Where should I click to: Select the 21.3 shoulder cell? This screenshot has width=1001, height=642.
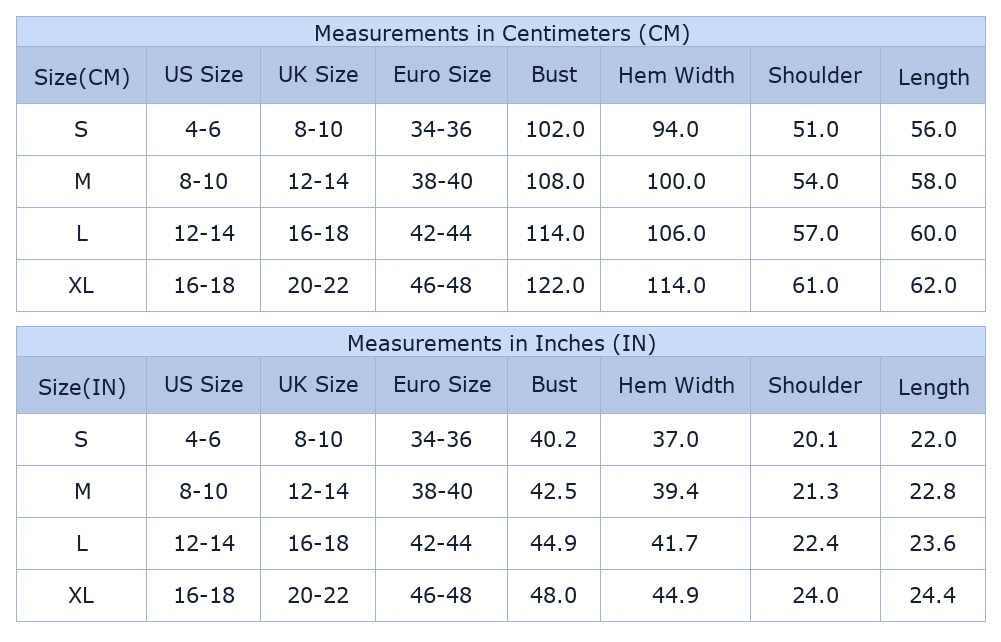click(815, 491)
